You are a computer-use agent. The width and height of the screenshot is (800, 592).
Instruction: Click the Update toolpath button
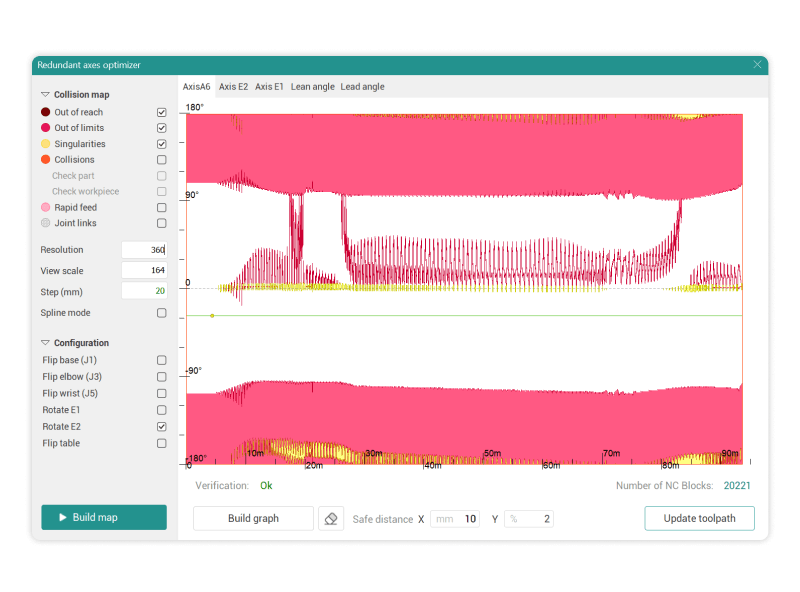pos(699,518)
